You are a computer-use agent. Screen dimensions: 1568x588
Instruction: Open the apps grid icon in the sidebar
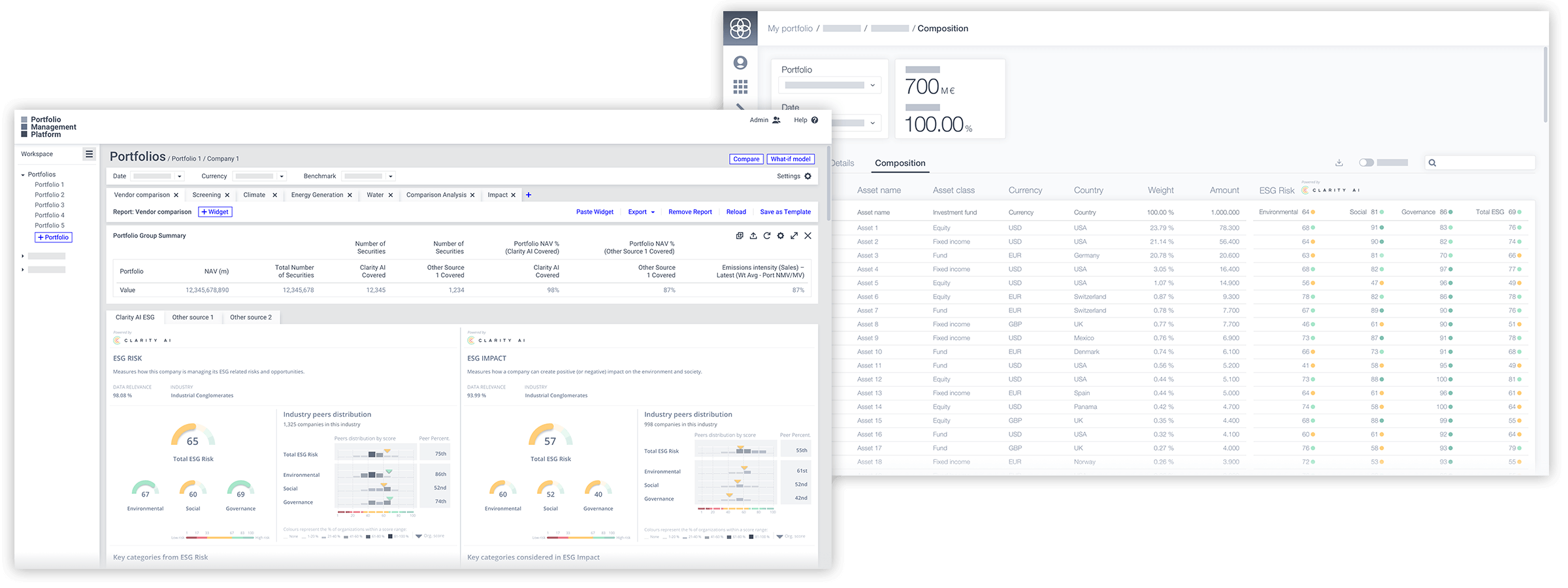pyautogui.click(x=741, y=86)
